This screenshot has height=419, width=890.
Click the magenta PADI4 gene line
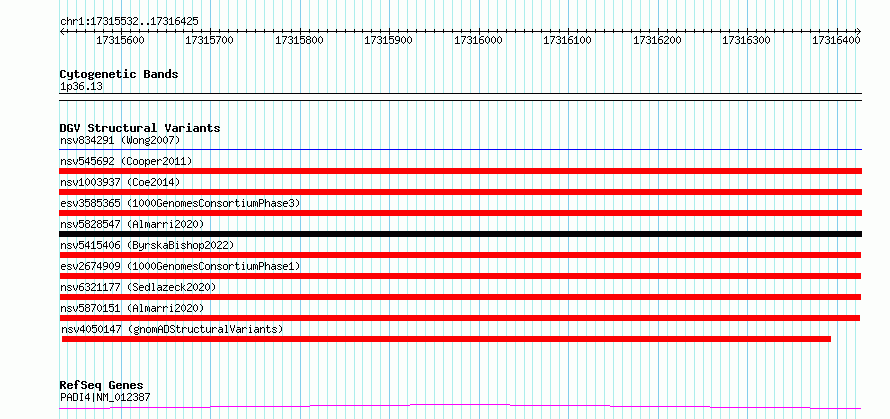click(460, 407)
